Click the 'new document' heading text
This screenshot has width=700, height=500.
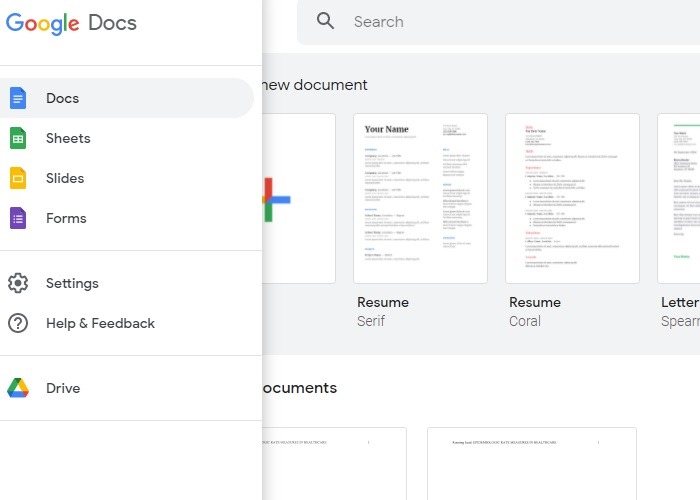tap(315, 85)
